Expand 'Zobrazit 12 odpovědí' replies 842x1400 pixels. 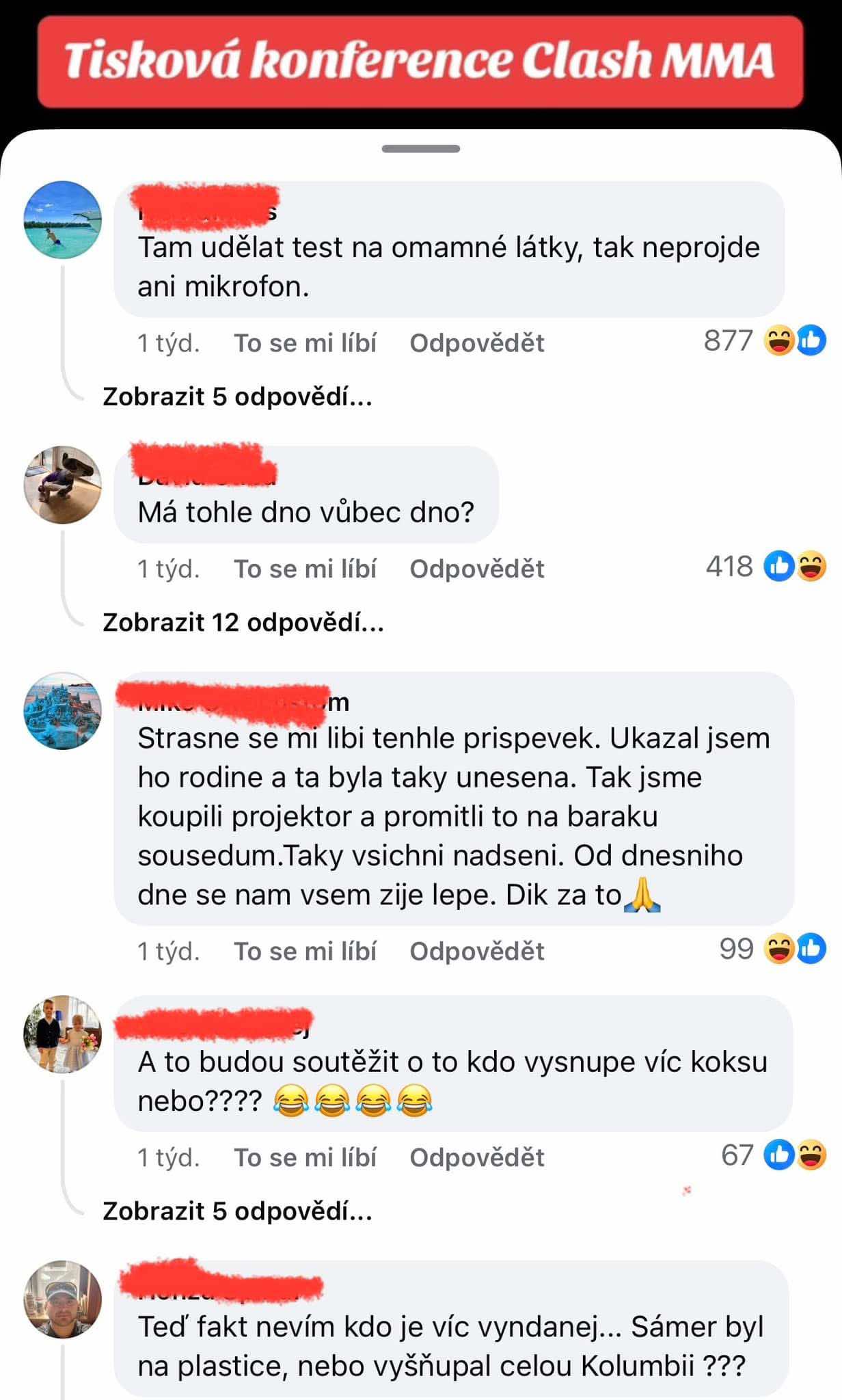(x=243, y=622)
